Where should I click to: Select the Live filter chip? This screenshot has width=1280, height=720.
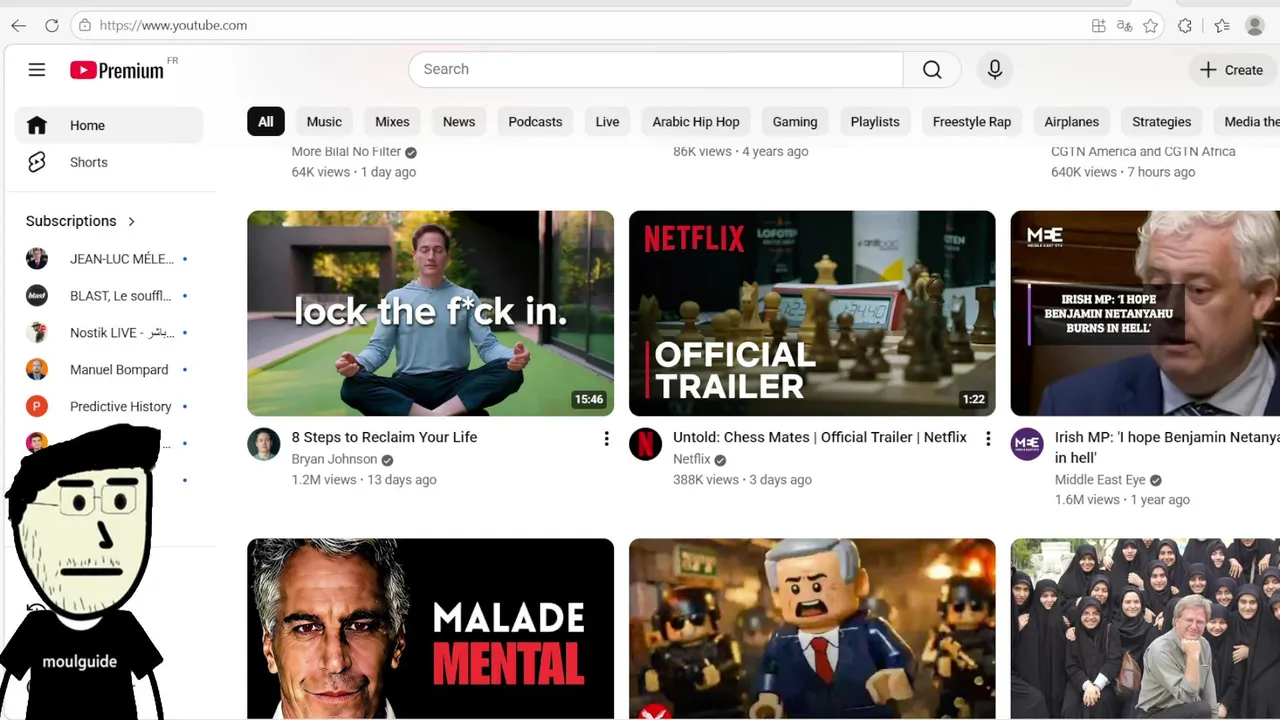pyautogui.click(x=607, y=122)
